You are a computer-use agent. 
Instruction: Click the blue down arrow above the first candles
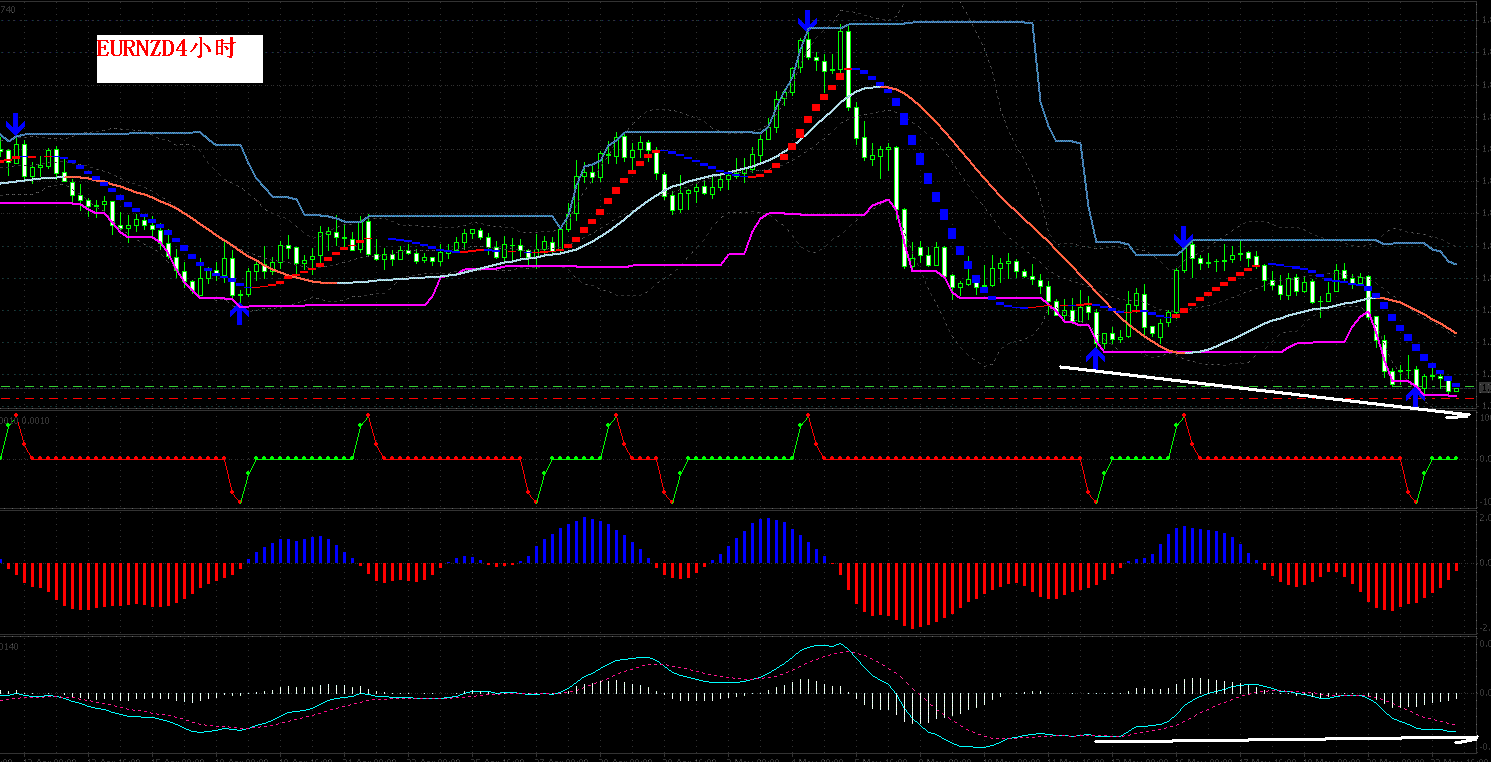point(15,125)
